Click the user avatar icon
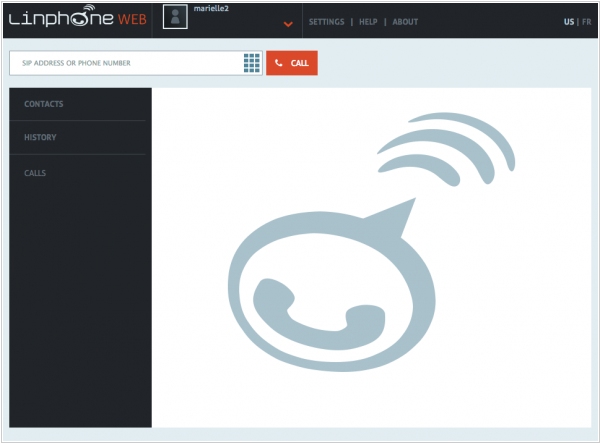Screen dimensions: 600x443 (175, 17)
